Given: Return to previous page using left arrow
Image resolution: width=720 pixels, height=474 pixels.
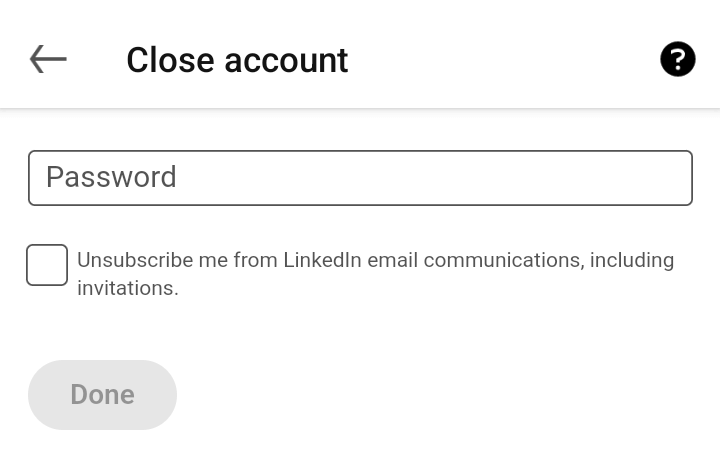Looking at the screenshot, I should pyautogui.click(x=48, y=60).
